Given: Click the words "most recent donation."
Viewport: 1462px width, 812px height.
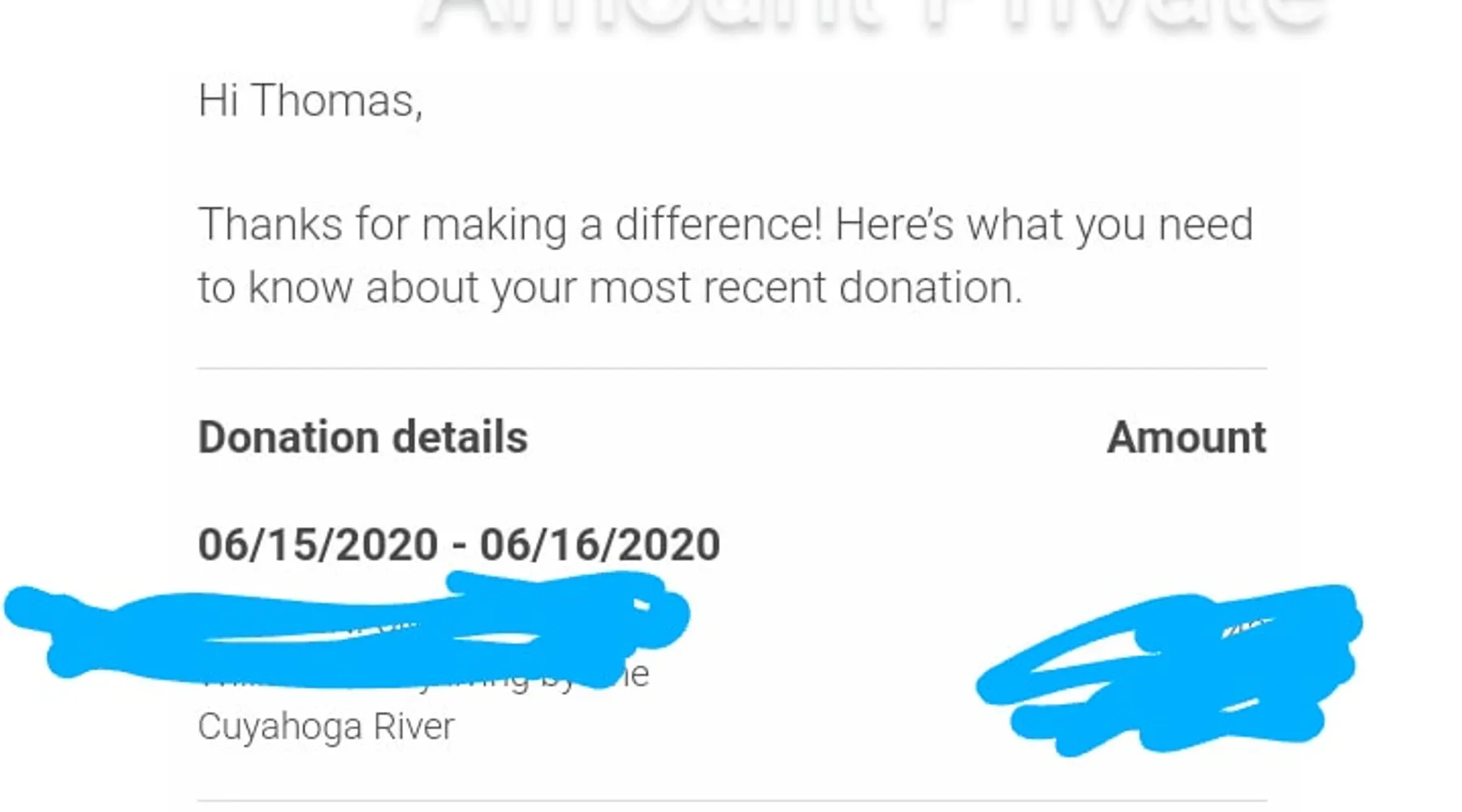Looking at the screenshot, I should [x=805, y=287].
